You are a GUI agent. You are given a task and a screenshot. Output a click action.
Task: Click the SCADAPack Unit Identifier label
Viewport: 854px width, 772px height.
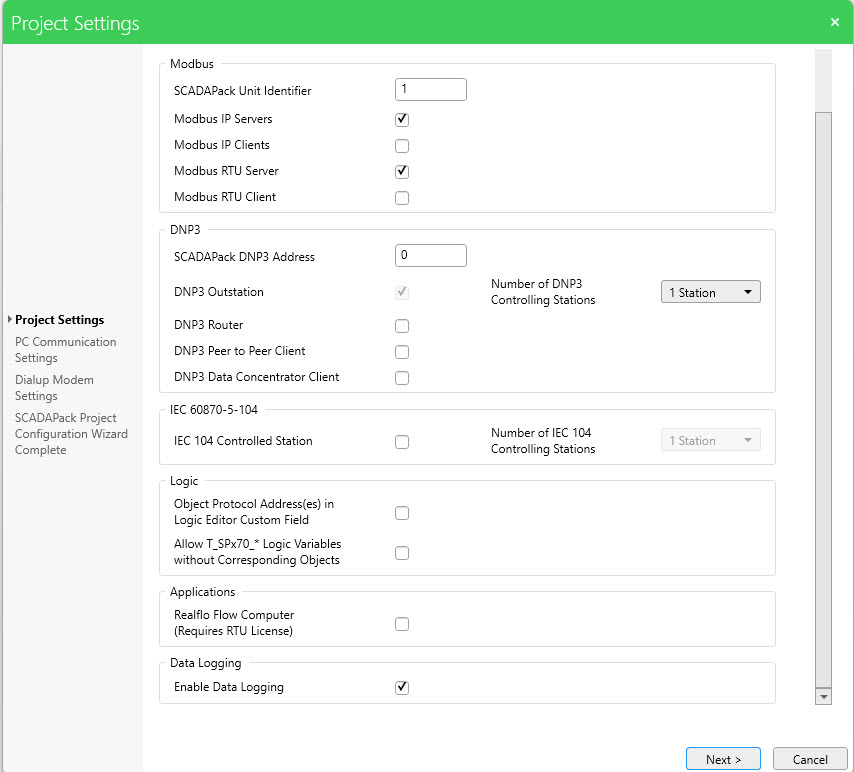pos(242,91)
